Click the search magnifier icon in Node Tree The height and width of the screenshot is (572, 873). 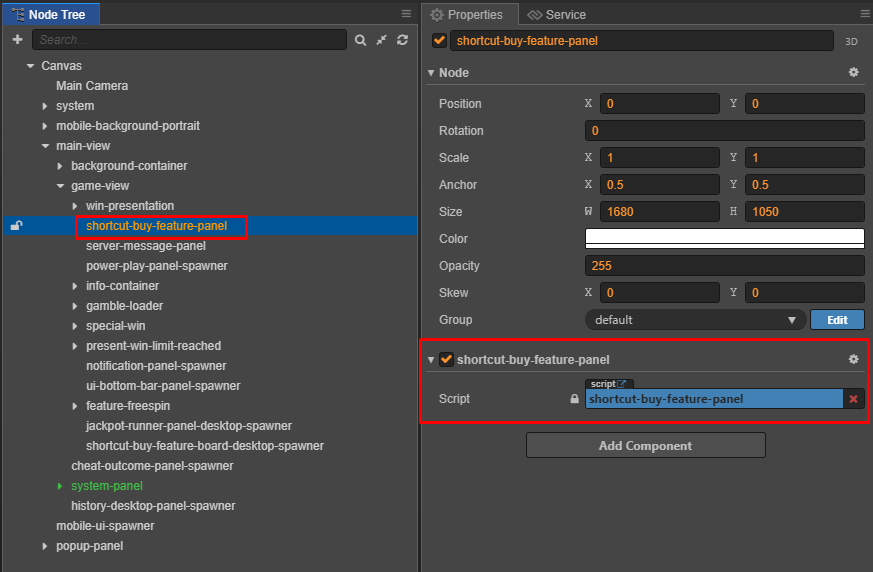click(360, 40)
